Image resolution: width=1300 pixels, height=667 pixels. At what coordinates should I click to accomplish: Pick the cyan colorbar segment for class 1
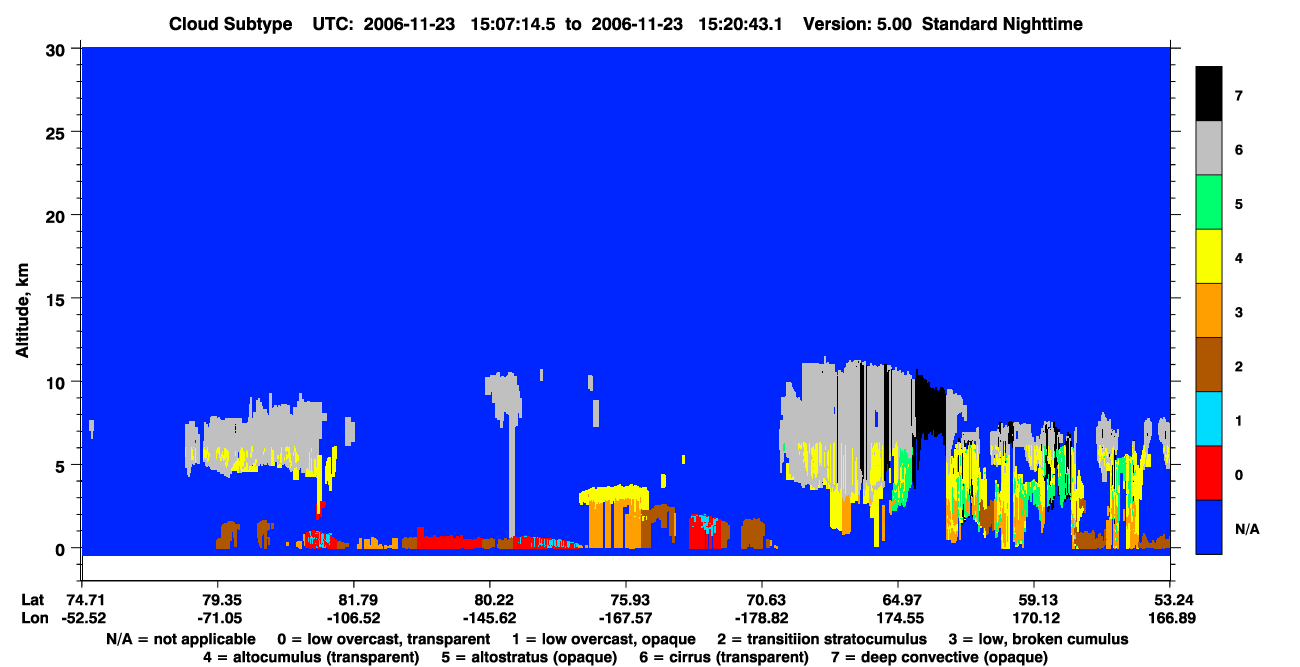1209,418
